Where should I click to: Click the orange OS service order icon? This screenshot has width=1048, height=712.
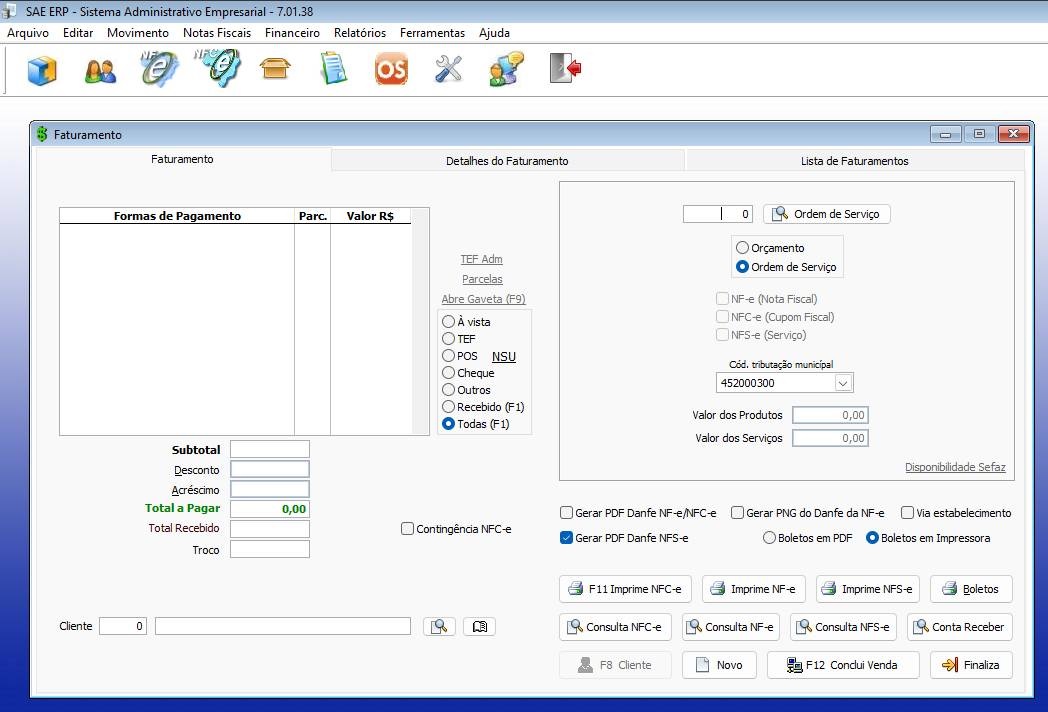coord(391,69)
